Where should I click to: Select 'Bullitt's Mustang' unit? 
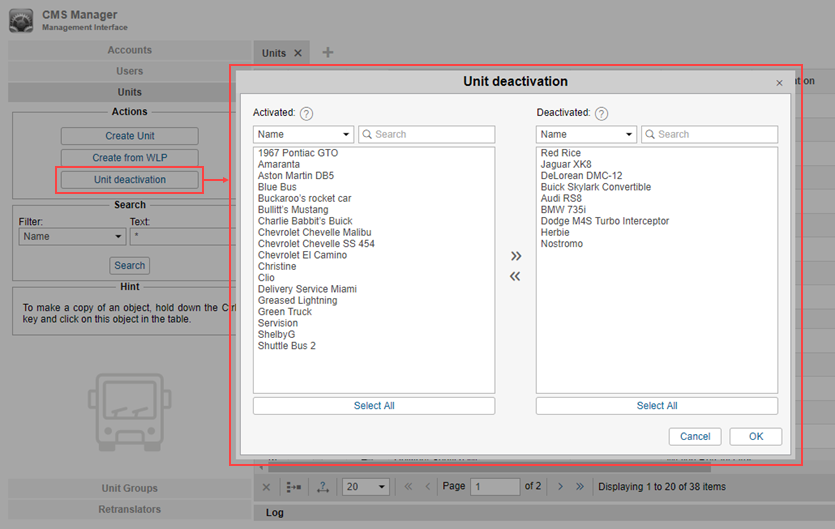click(293, 210)
